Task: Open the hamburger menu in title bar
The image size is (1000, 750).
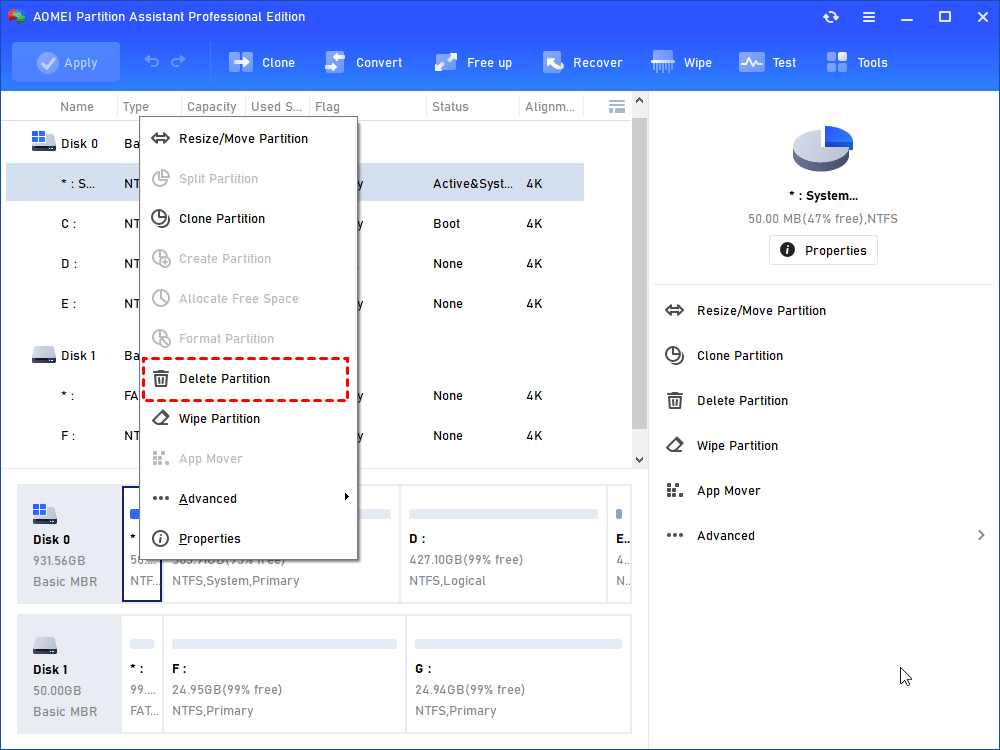Action: 869,17
